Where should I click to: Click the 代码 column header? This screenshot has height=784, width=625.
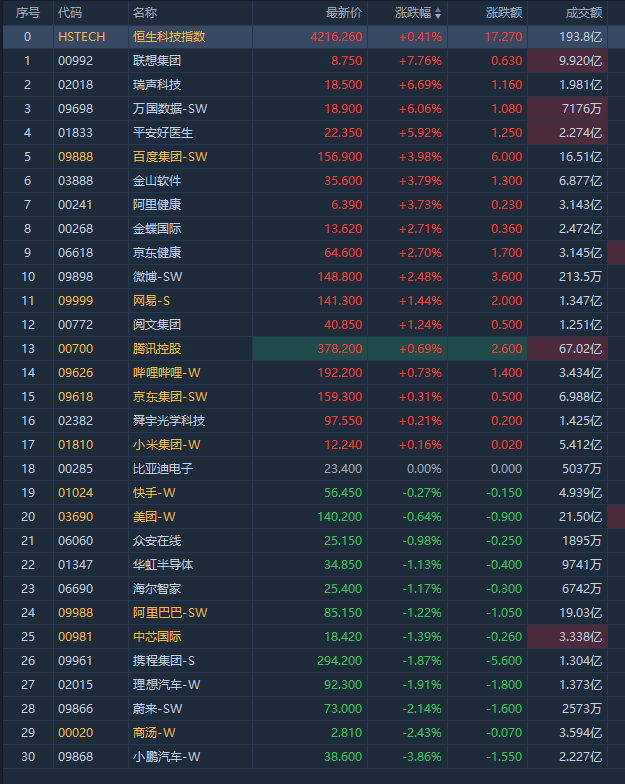[70, 13]
